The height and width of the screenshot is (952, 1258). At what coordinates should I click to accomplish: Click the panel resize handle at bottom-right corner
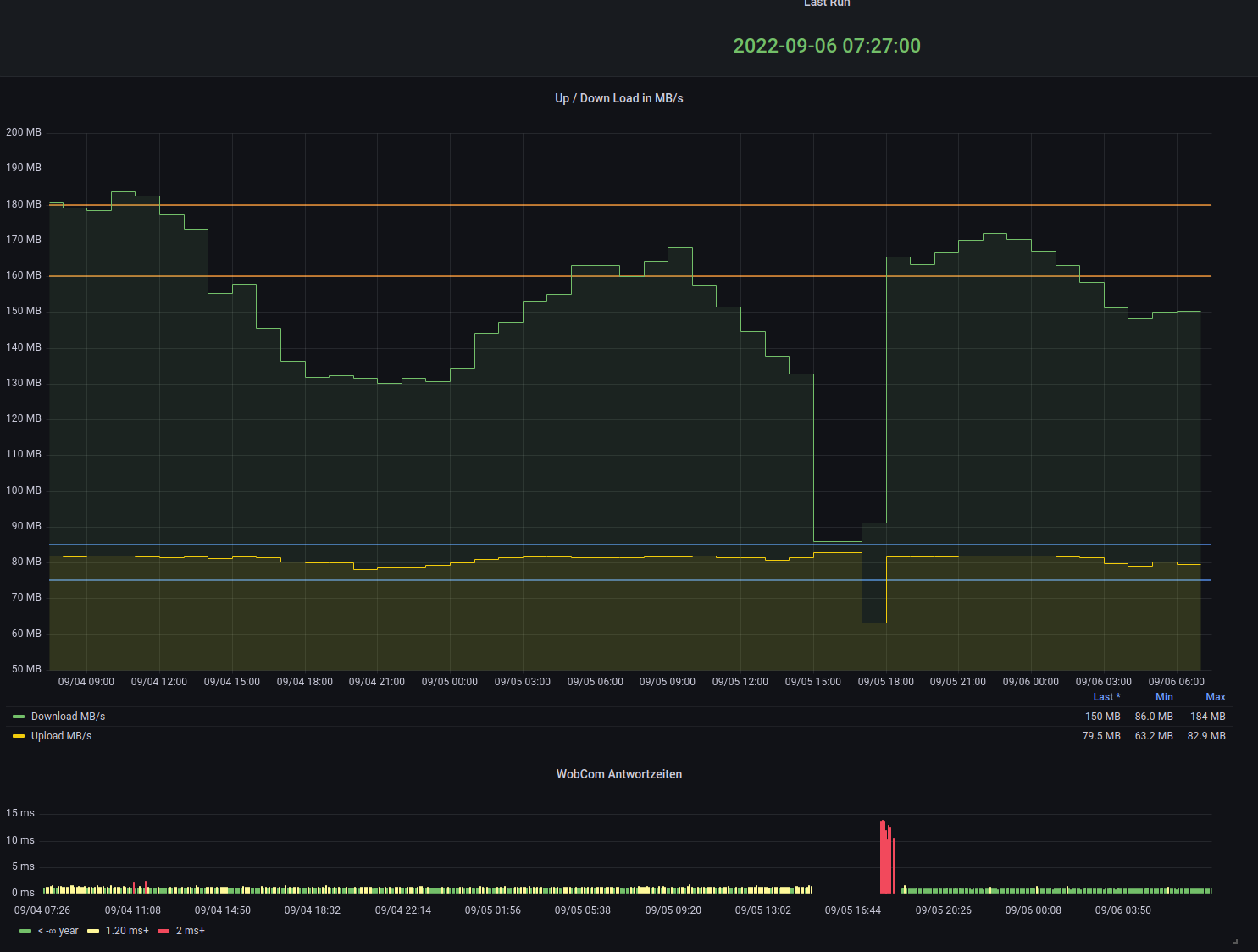point(1235,941)
